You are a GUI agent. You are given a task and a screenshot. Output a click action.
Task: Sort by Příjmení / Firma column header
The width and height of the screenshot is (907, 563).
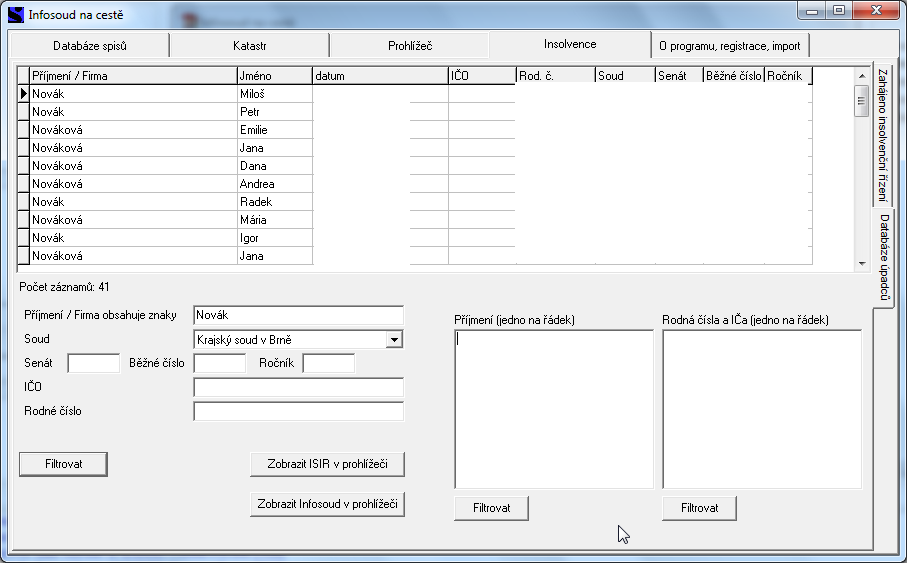click(133, 76)
